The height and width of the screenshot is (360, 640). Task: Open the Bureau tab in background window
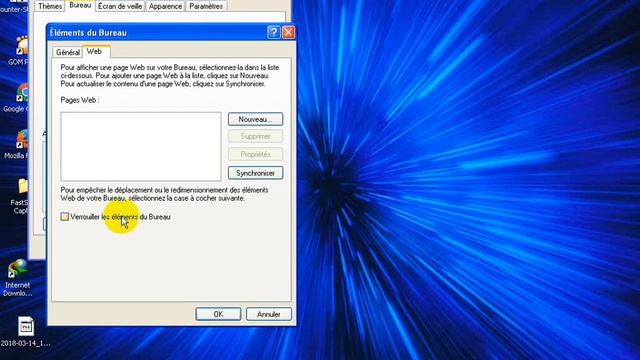click(80, 5)
